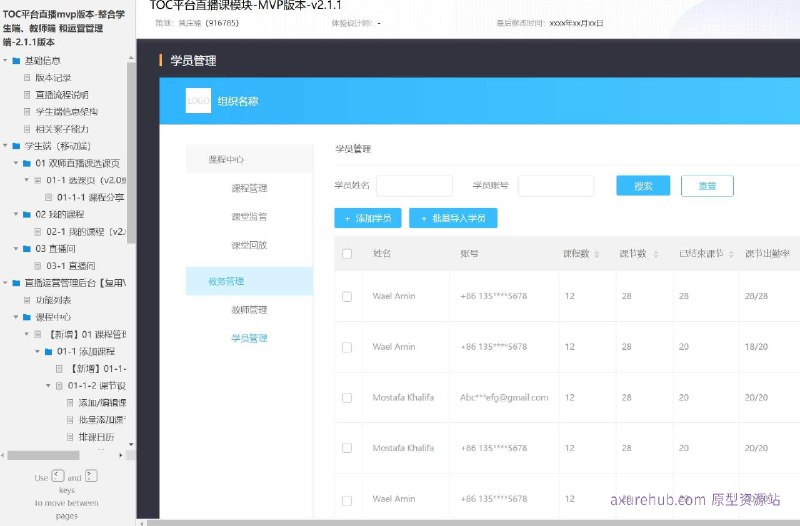Viewport: 800px width, 526px height.
Task: Check the last visible Wael Amin row
Action: 347,500
